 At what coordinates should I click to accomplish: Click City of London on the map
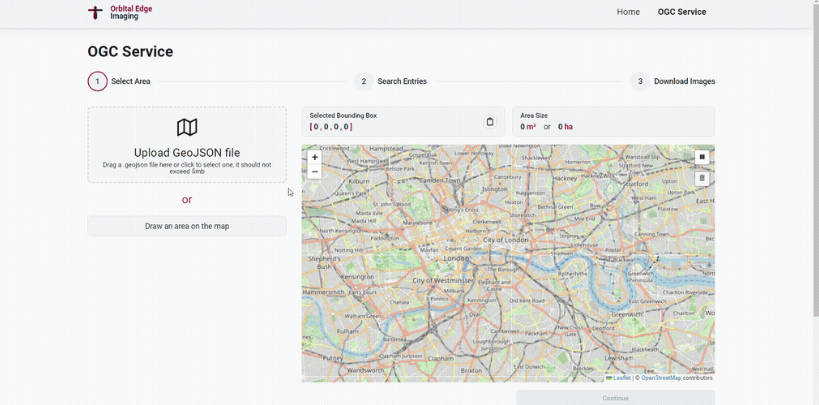pos(506,241)
